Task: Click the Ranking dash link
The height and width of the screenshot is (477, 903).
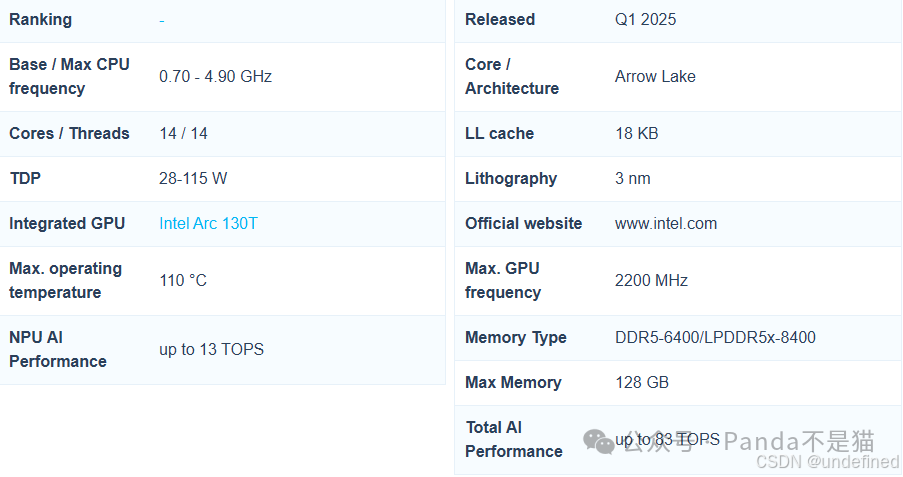Action: click(x=162, y=21)
